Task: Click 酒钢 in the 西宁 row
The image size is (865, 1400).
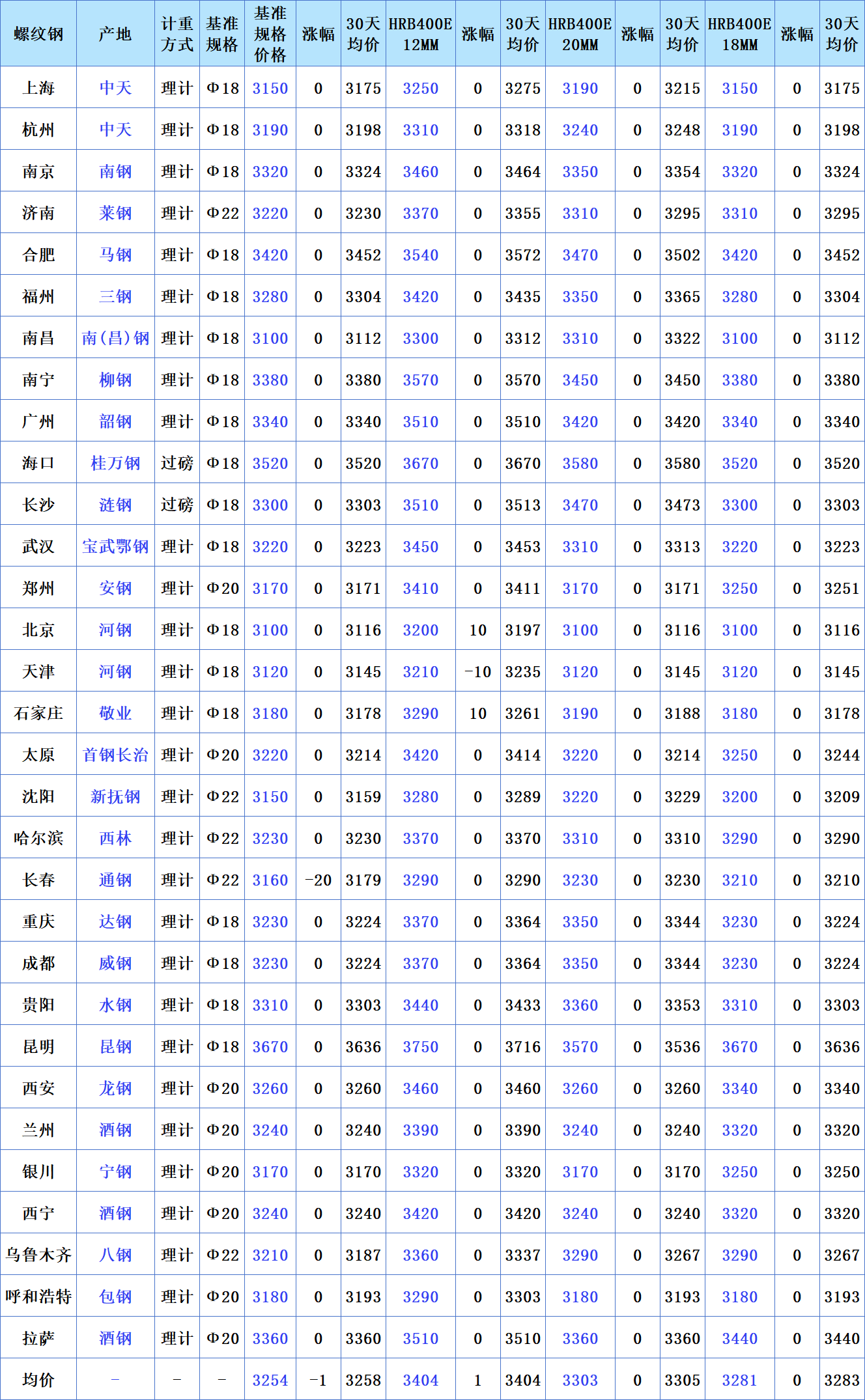Action: tap(115, 1213)
